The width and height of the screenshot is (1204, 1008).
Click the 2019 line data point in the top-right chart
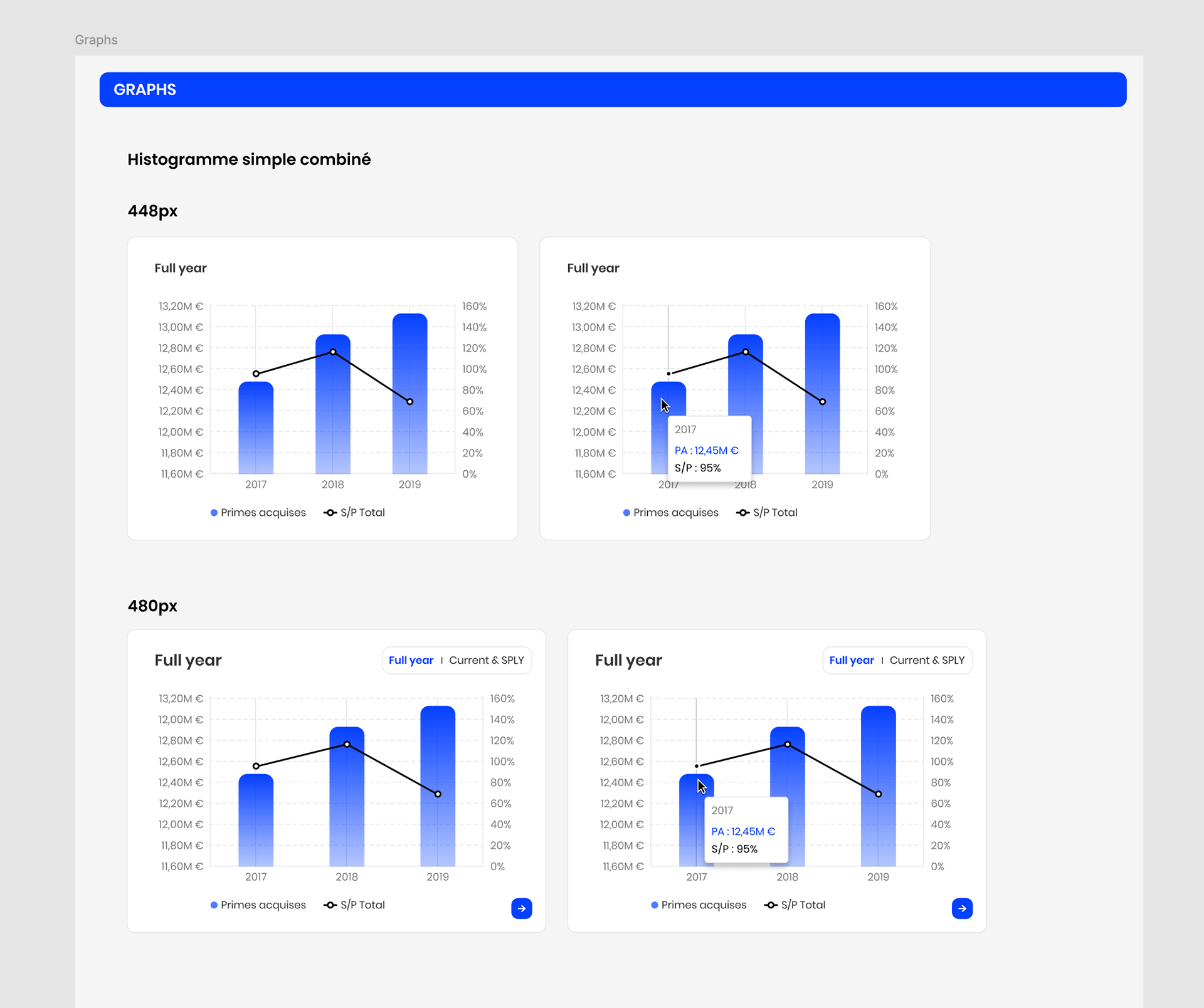pyautogui.click(x=823, y=402)
